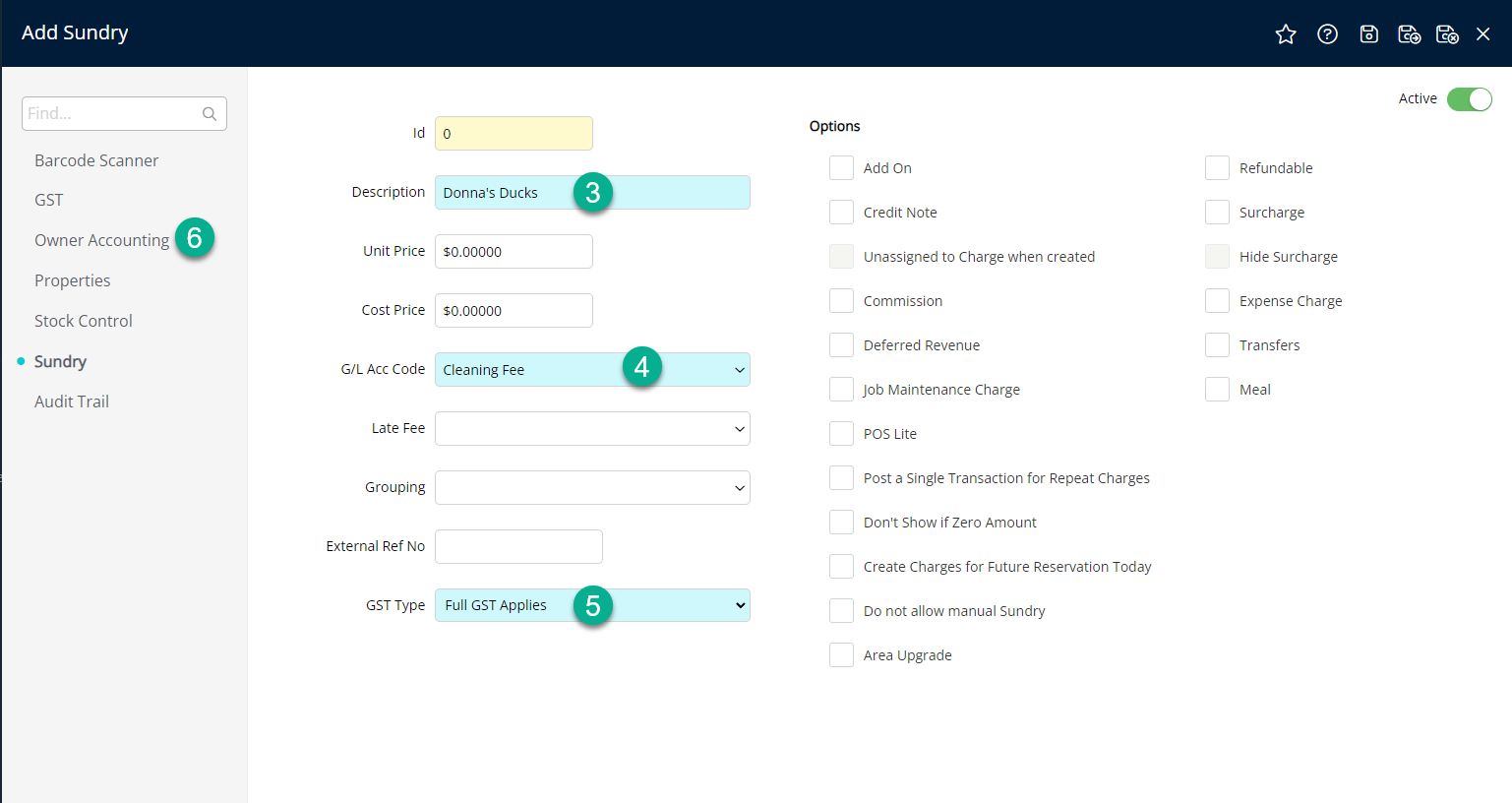
Task: Open the Stock Control section
Action: [84, 321]
